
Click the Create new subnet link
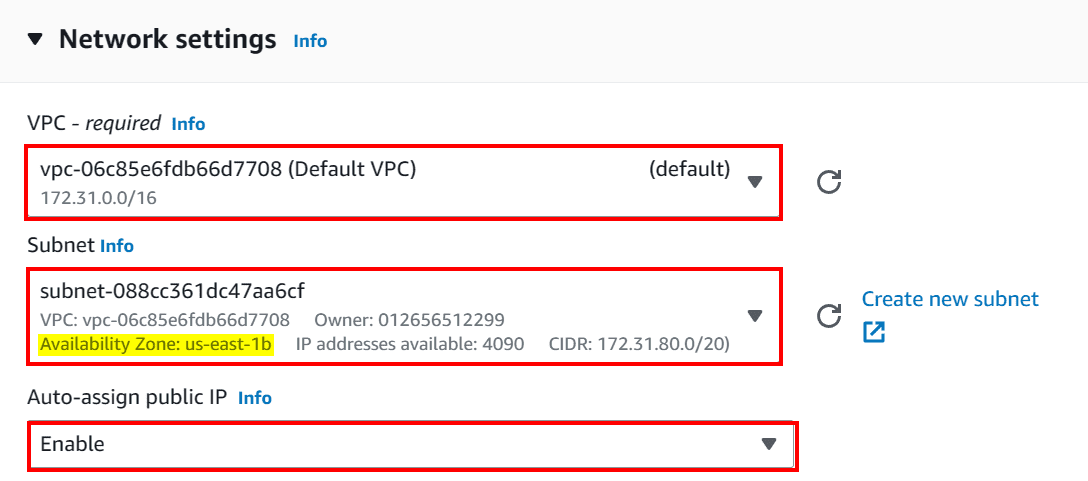950,299
